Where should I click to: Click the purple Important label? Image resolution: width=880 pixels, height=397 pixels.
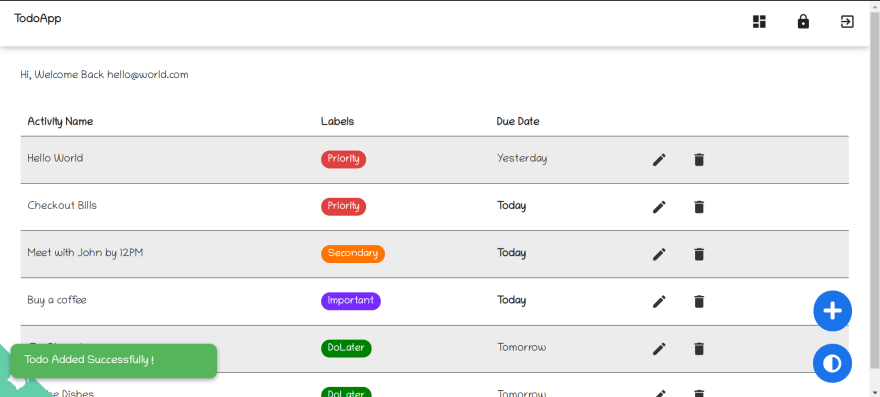(x=351, y=300)
